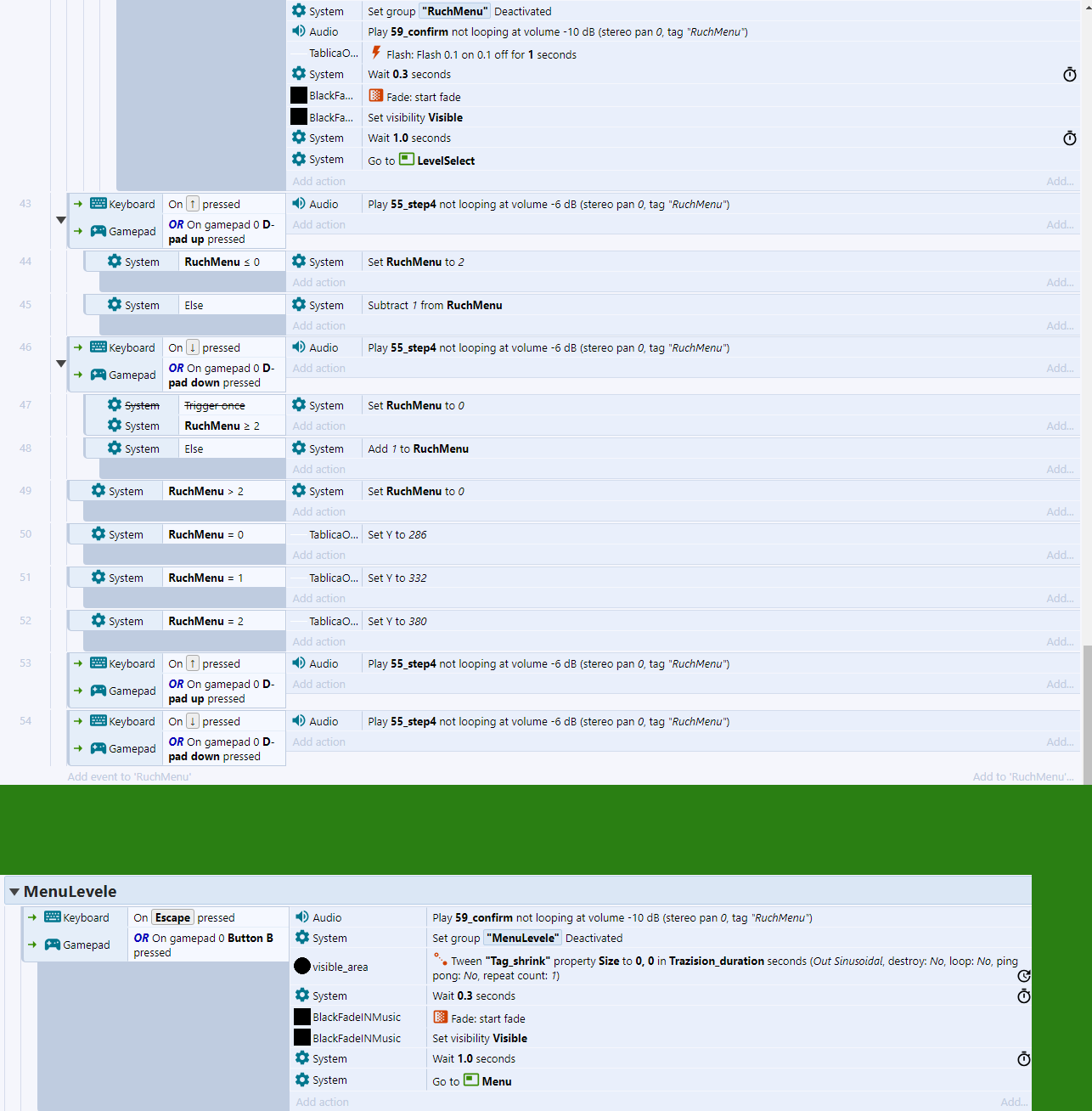Click System gear icon of RuchMenu ≤ 0 condition
This screenshot has height=1111, width=1092.
[x=115, y=262]
